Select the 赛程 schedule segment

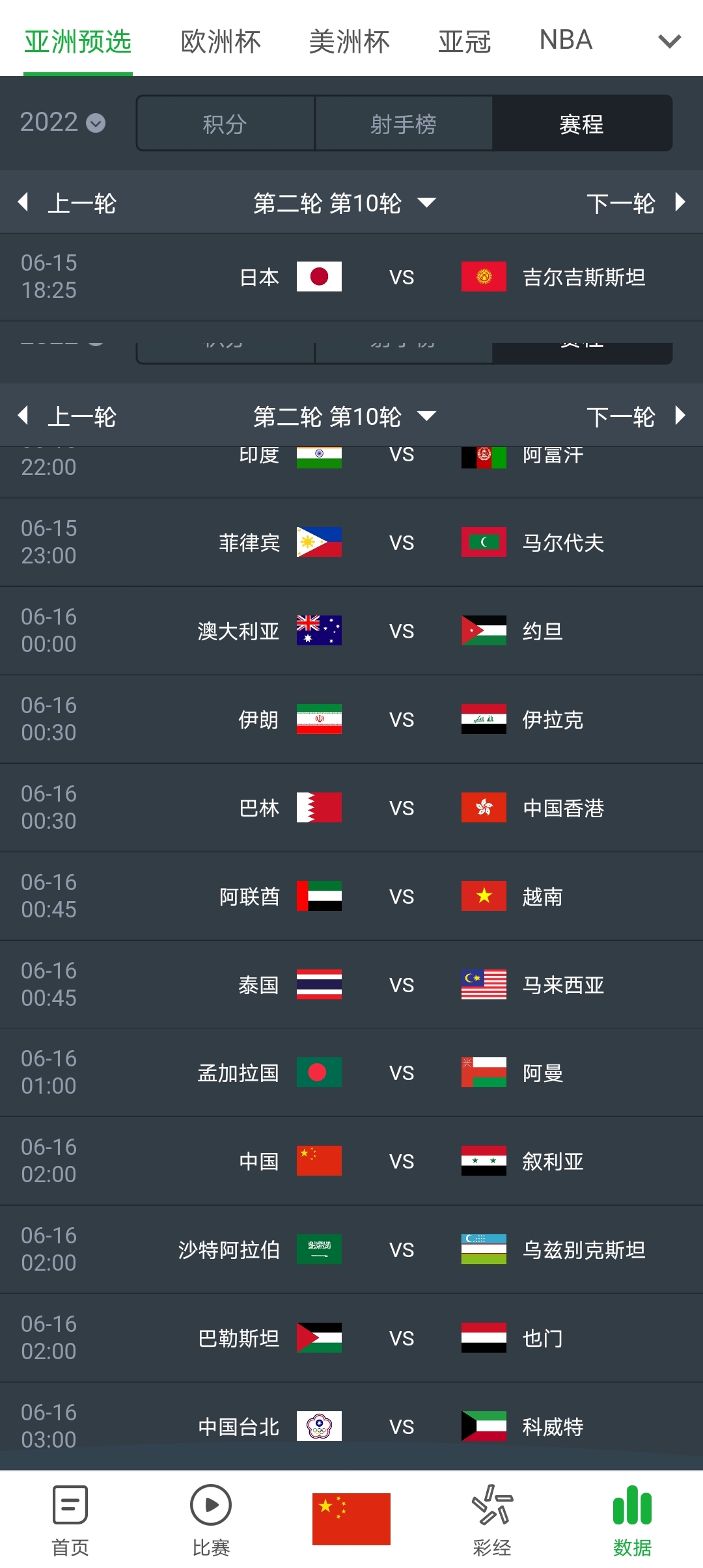(x=582, y=124)
